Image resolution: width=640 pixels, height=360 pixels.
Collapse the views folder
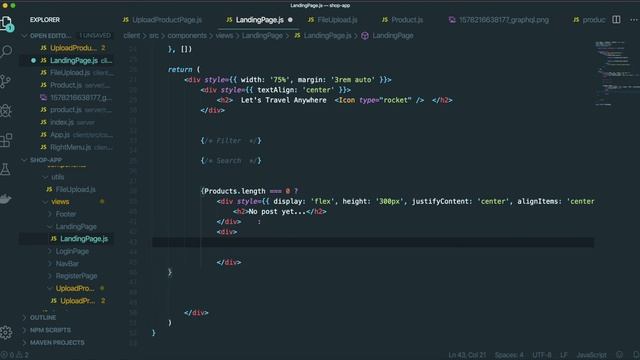click(x=60, y=202)
